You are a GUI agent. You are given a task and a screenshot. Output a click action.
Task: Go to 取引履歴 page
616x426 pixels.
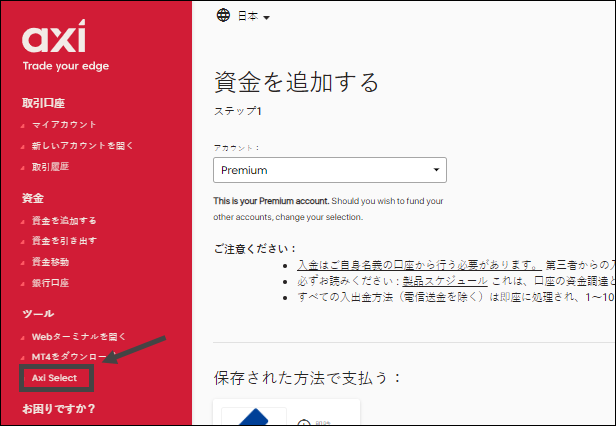point(50,167)
